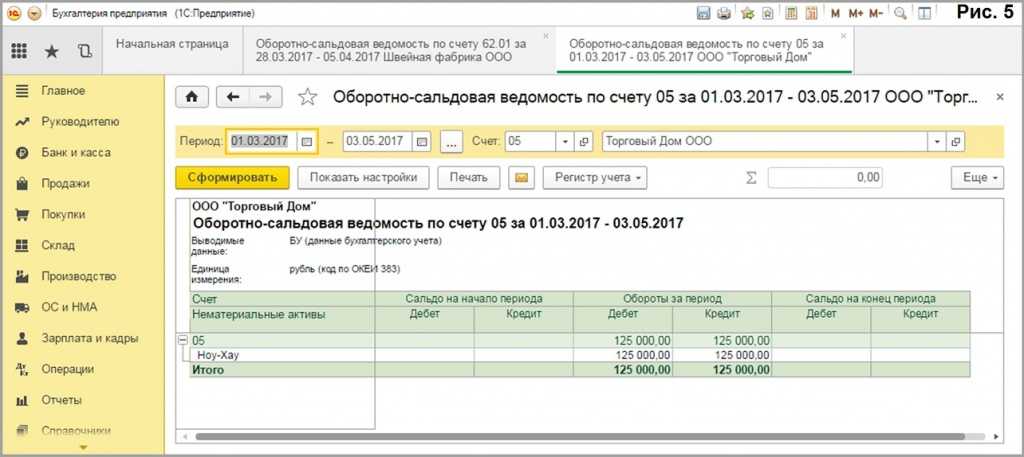Open organization form icon next to Торговый Дом
The width and height of the screenshot is (1024, 457).
[956, 141]
